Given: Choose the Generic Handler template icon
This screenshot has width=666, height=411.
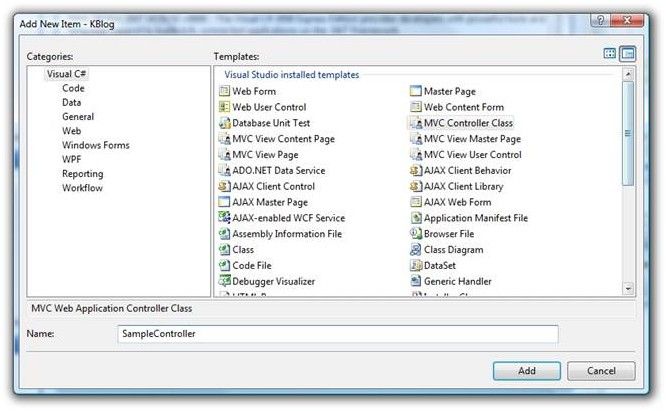Looking at the screenshot, I should pos(416,281).
